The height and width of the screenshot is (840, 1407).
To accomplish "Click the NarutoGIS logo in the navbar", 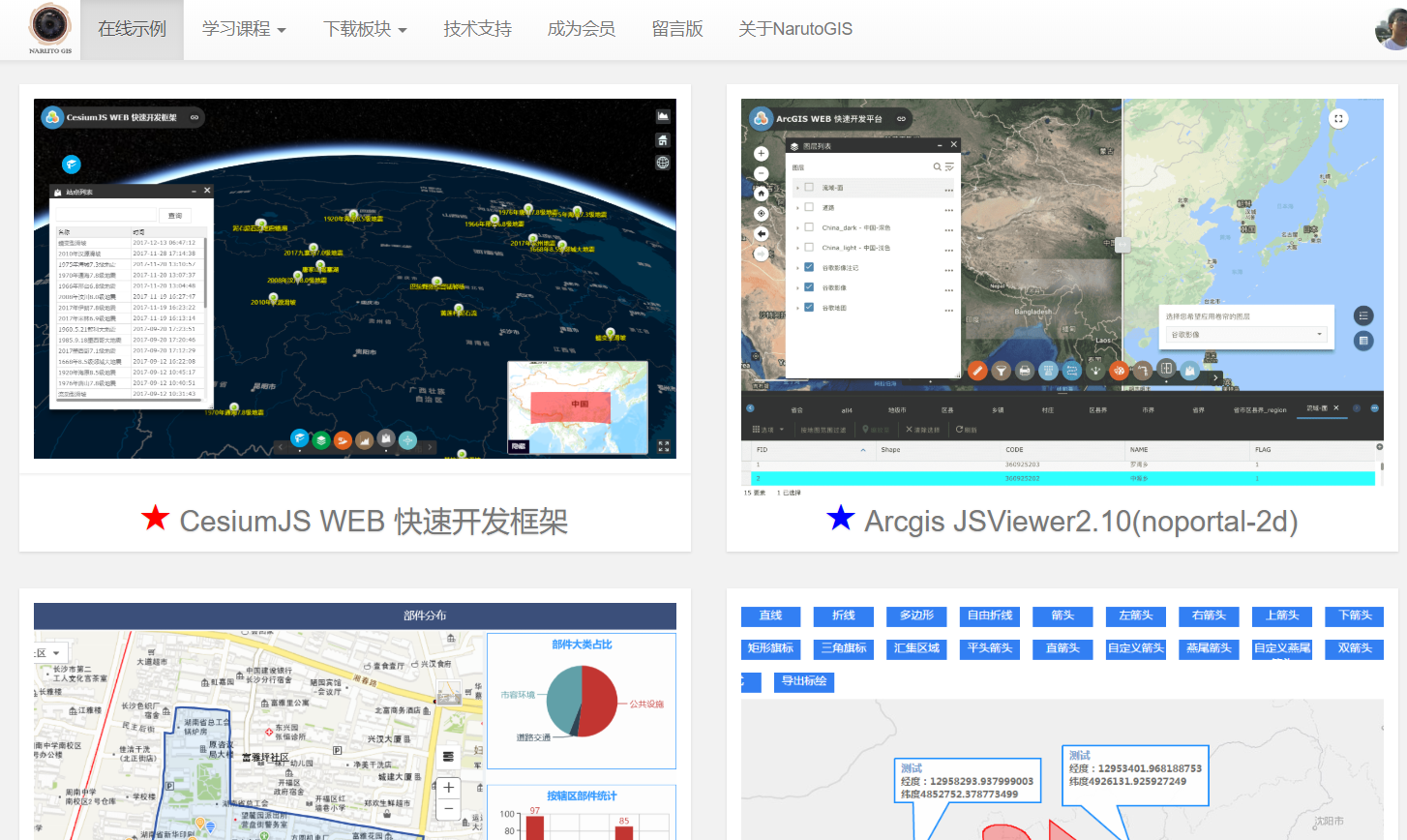I will 49,26.
